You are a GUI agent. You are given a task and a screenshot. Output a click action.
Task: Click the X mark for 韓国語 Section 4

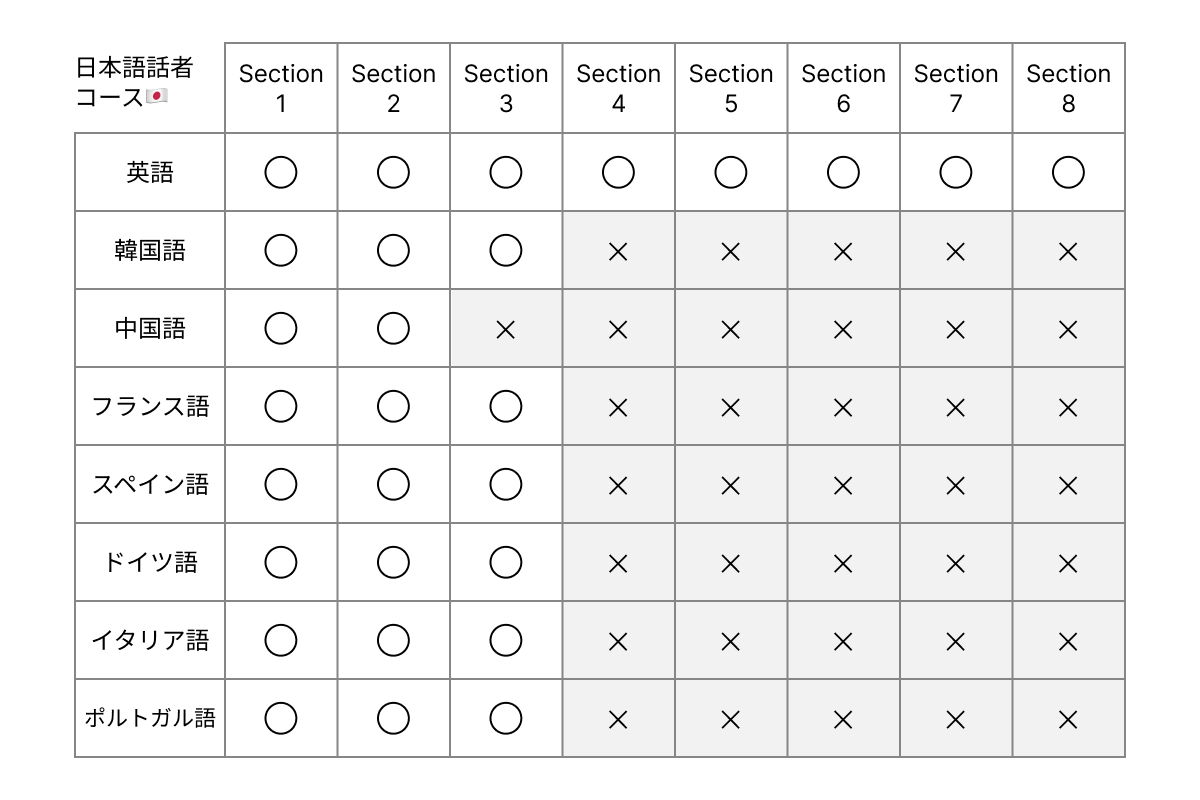pyautogui.click(x=618, y=251)
